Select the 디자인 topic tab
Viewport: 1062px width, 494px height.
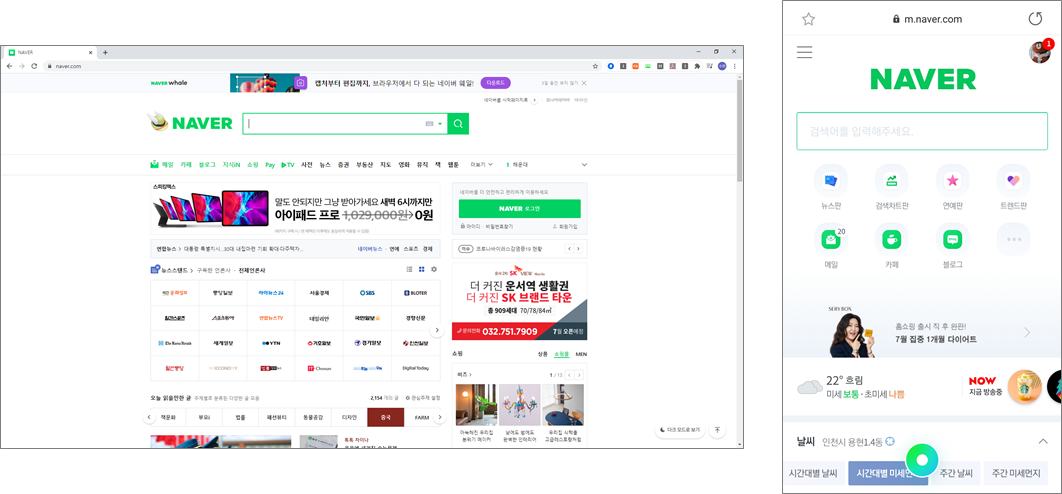(349, 417)
